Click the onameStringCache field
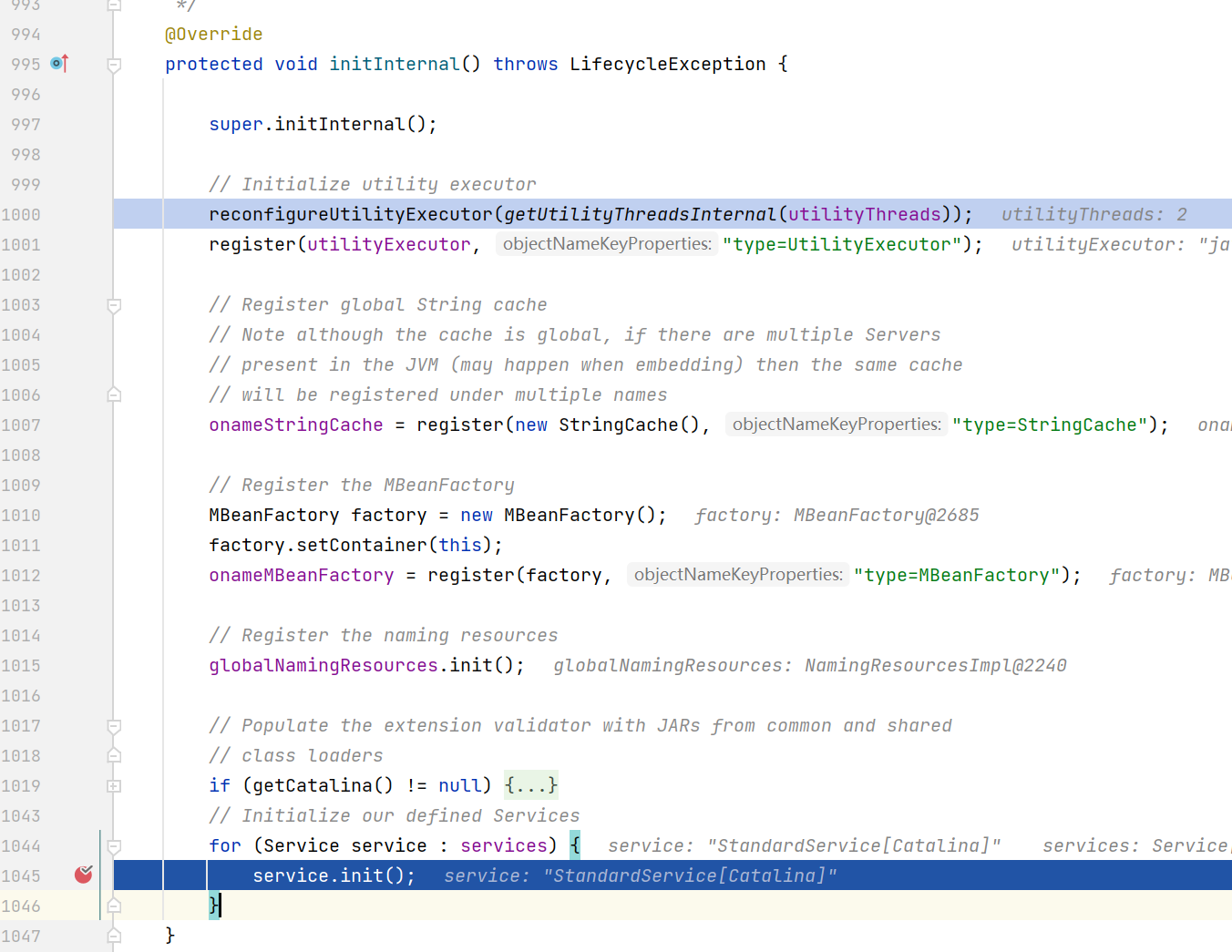Image resolution: width=1232 pixels, height=952 pixels. [296, 425]
